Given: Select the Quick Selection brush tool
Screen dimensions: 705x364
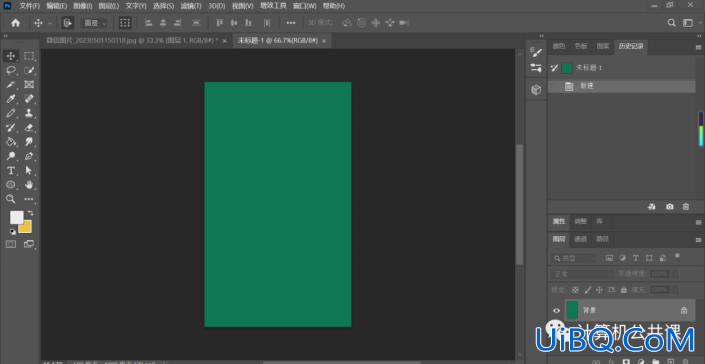Looking at the screenshot, I should (x=29, y=71).
